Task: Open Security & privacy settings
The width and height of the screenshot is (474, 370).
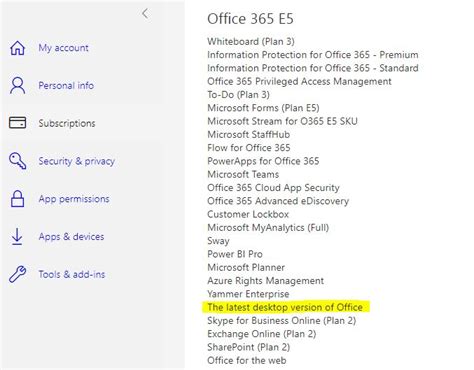Action: (77, 161)
